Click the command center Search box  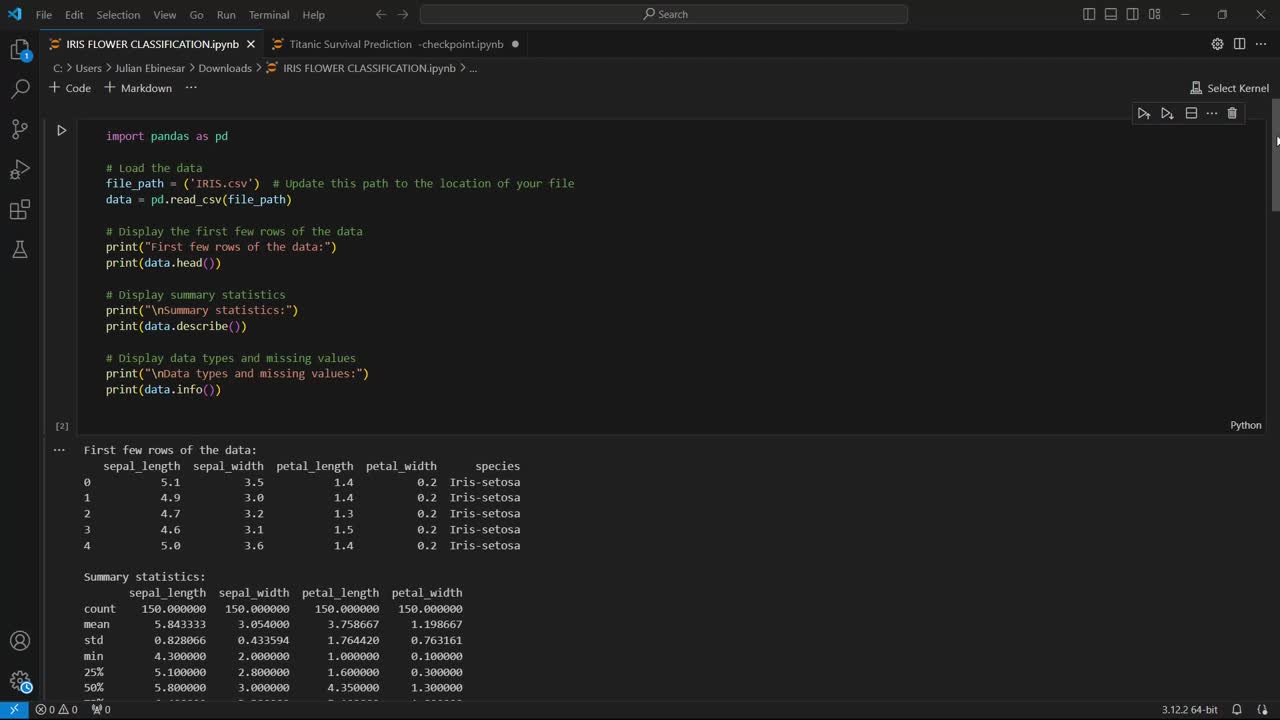click(664, 14)
